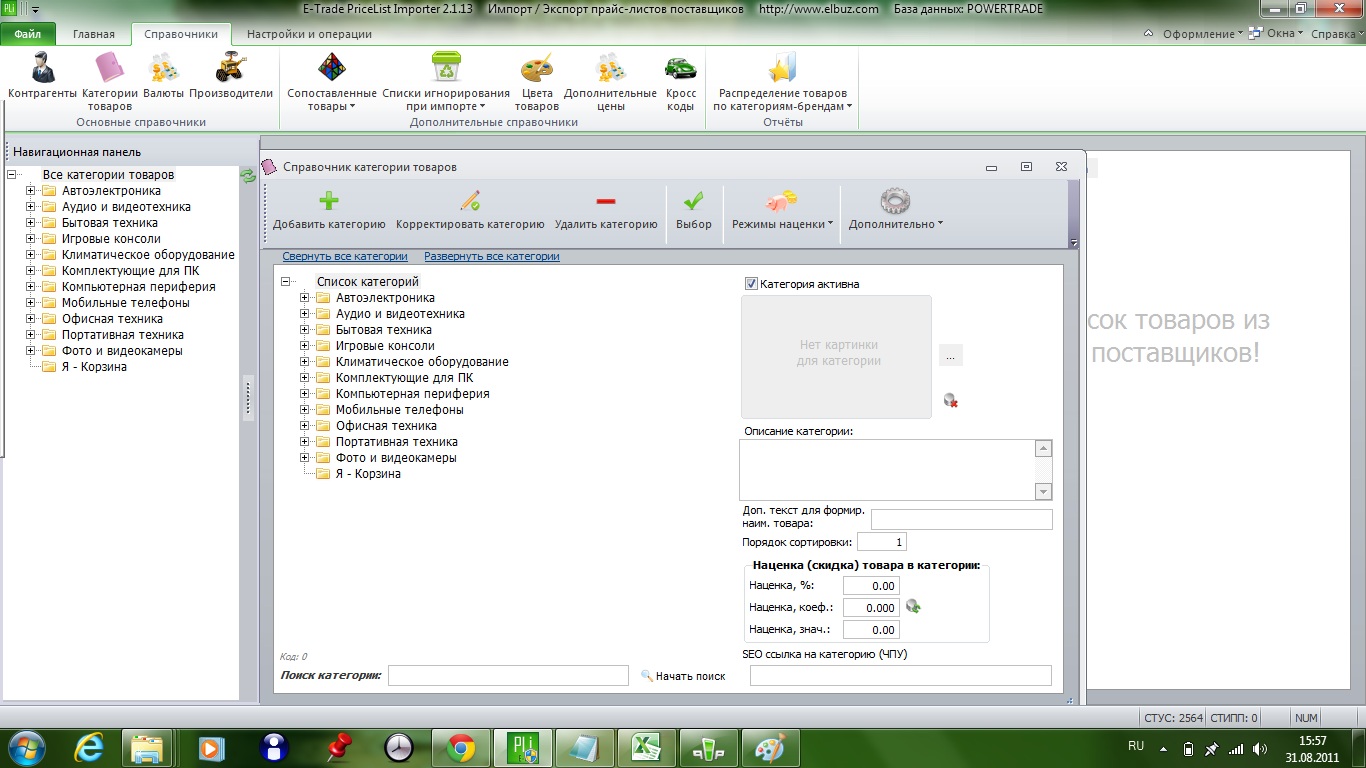Click the Начать поиск button

684,676
